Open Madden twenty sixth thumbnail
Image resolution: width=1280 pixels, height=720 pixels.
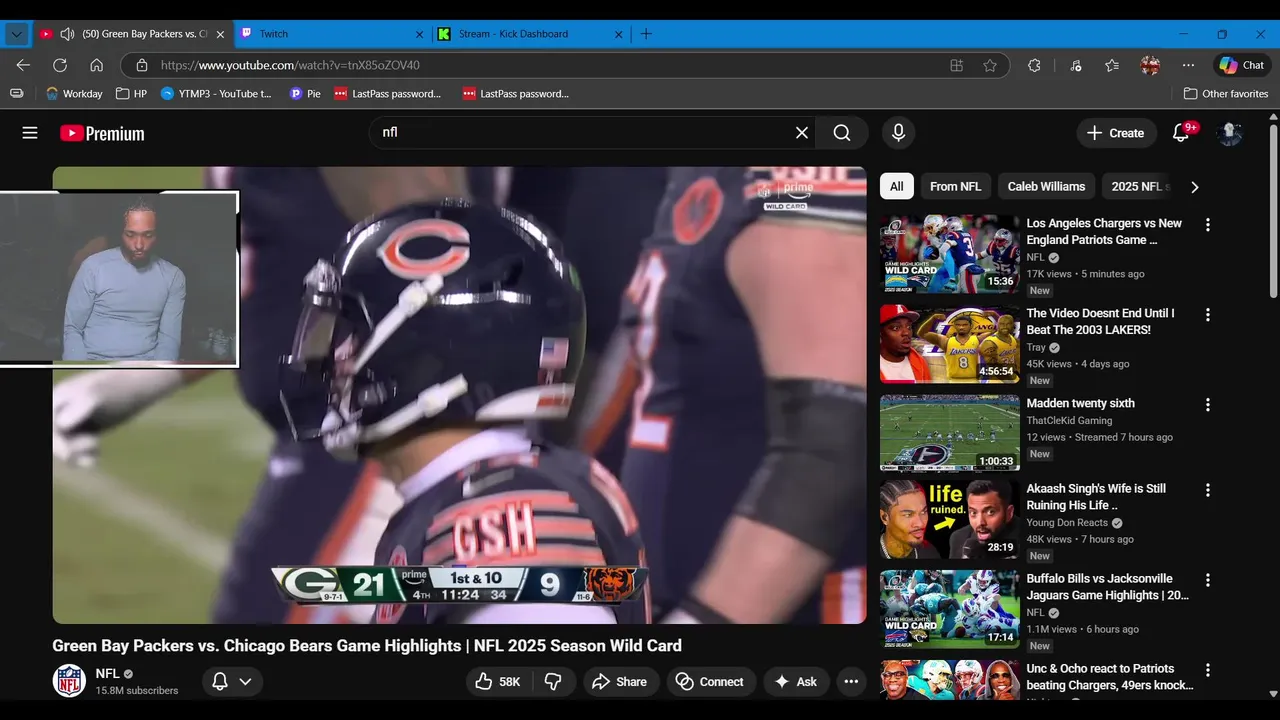tap(950, 433)
